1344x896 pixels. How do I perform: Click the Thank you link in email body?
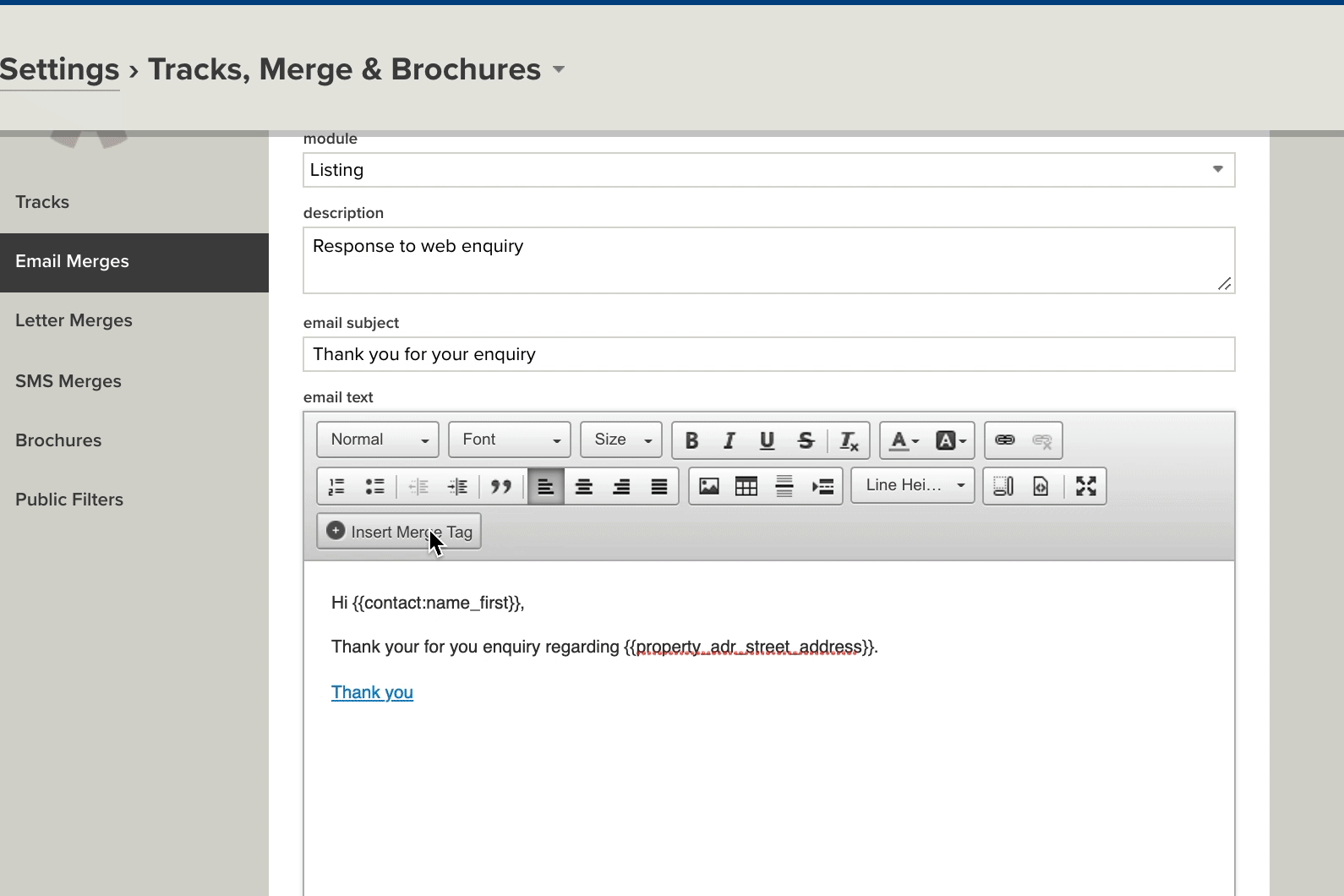(x=372, y=692)
